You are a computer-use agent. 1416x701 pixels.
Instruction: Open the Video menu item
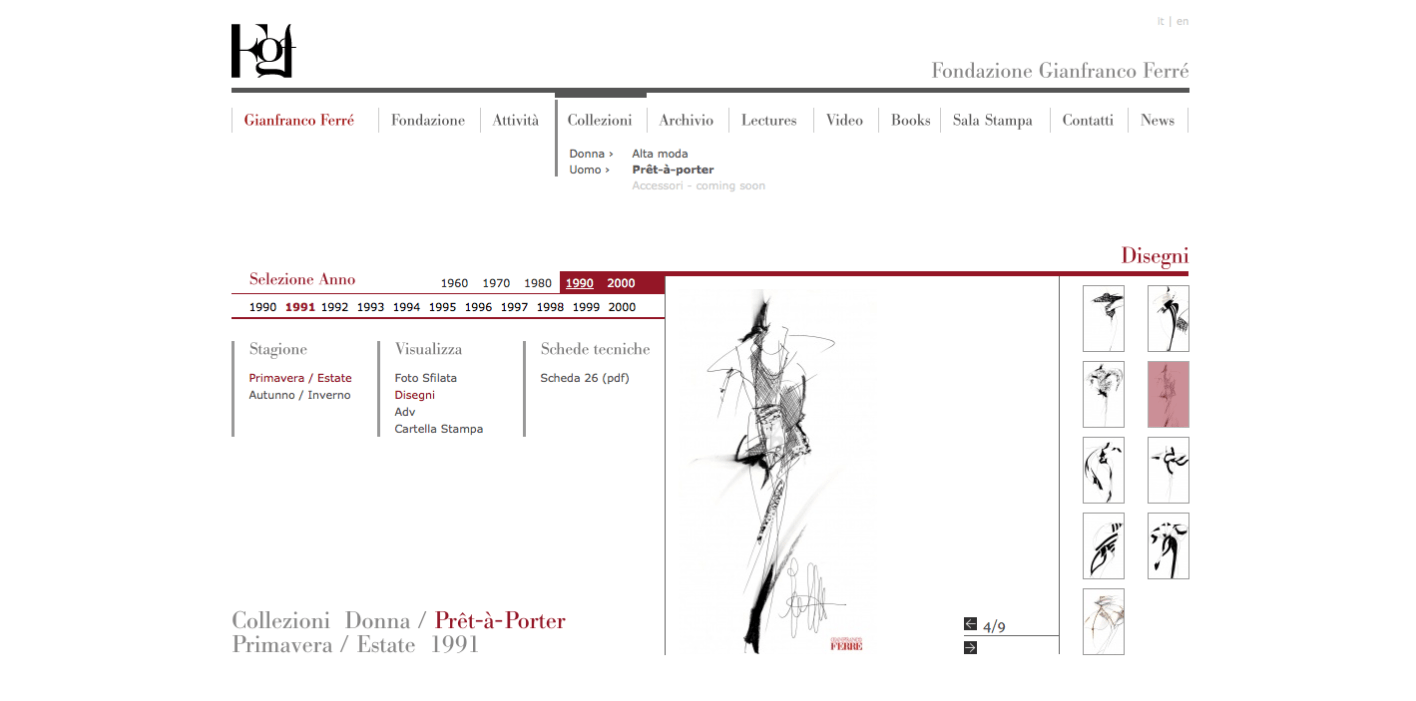(x=845, y=120)
